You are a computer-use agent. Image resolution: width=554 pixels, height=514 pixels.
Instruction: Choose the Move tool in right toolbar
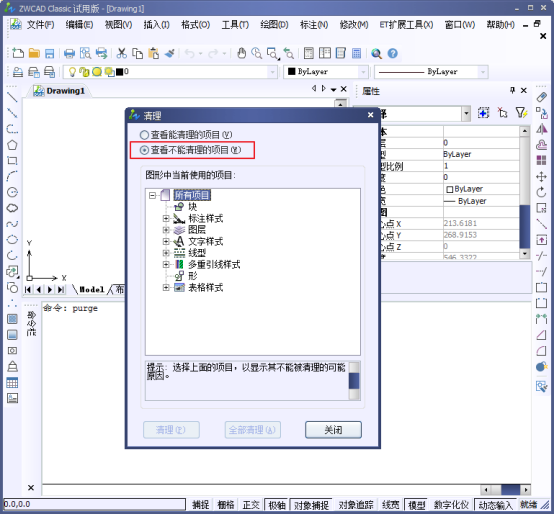(x=541, y=176)
